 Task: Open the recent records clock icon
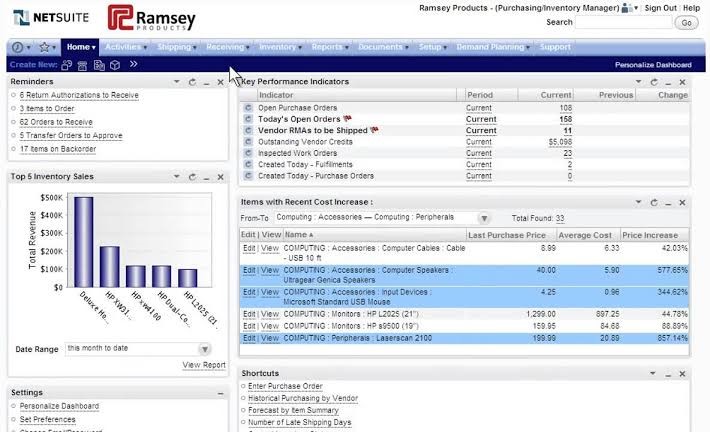(18, 47)
